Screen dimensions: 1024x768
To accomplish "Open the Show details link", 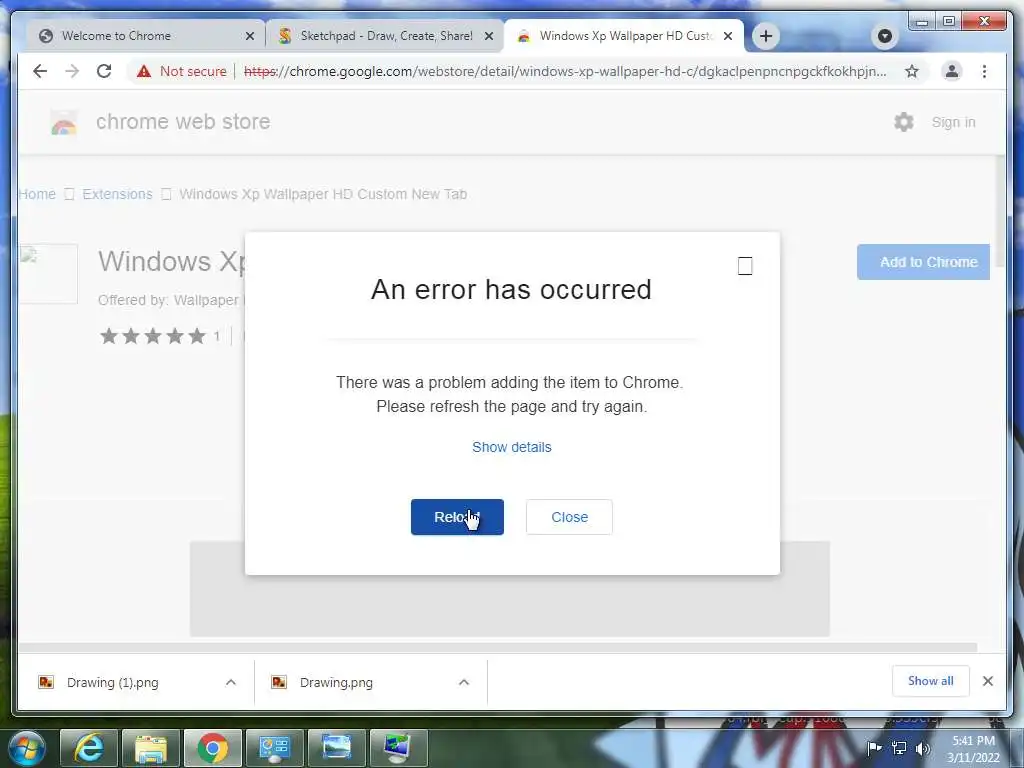I will point(512,447).
